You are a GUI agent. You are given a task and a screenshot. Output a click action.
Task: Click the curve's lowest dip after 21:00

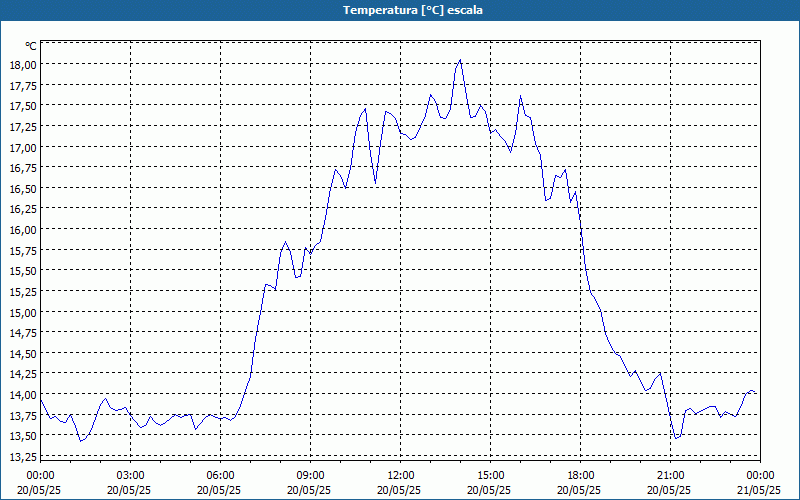click(676, 438)
